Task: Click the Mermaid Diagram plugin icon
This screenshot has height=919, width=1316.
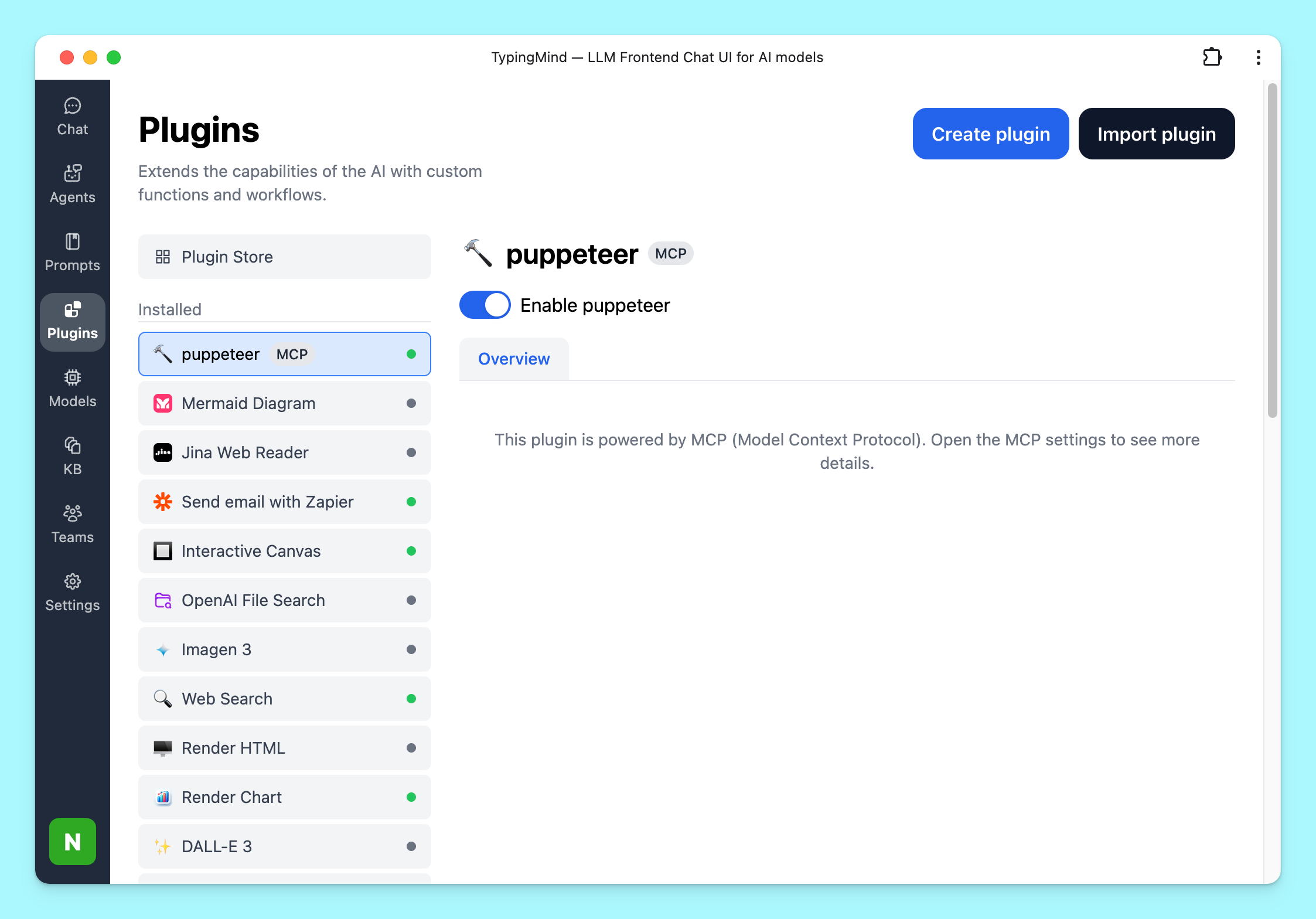Action: click(163, 403)
